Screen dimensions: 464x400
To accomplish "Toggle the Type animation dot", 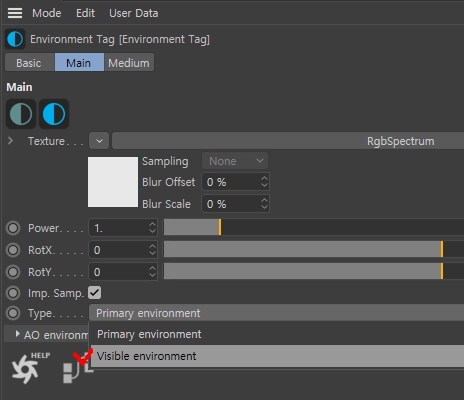I will (13, 313).
